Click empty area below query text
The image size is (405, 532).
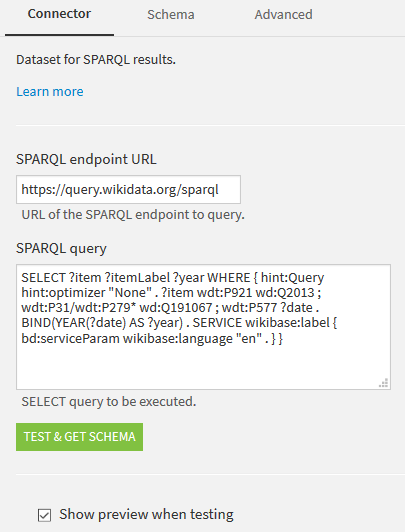pyautogui.click(x=203, y=366)
